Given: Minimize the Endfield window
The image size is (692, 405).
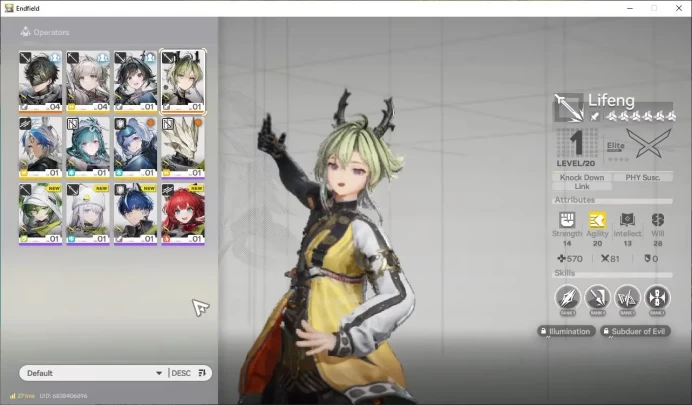Looking at the screenshot, I should click(630, 8).
